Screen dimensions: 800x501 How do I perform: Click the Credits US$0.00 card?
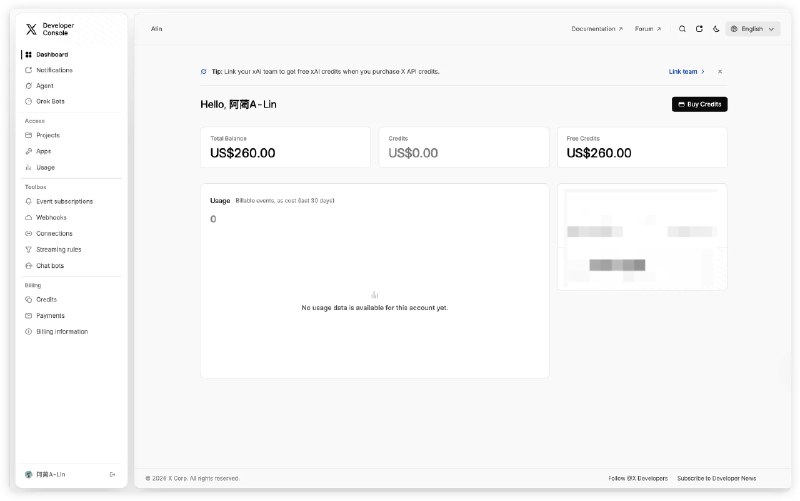click(x=464, y=147)
